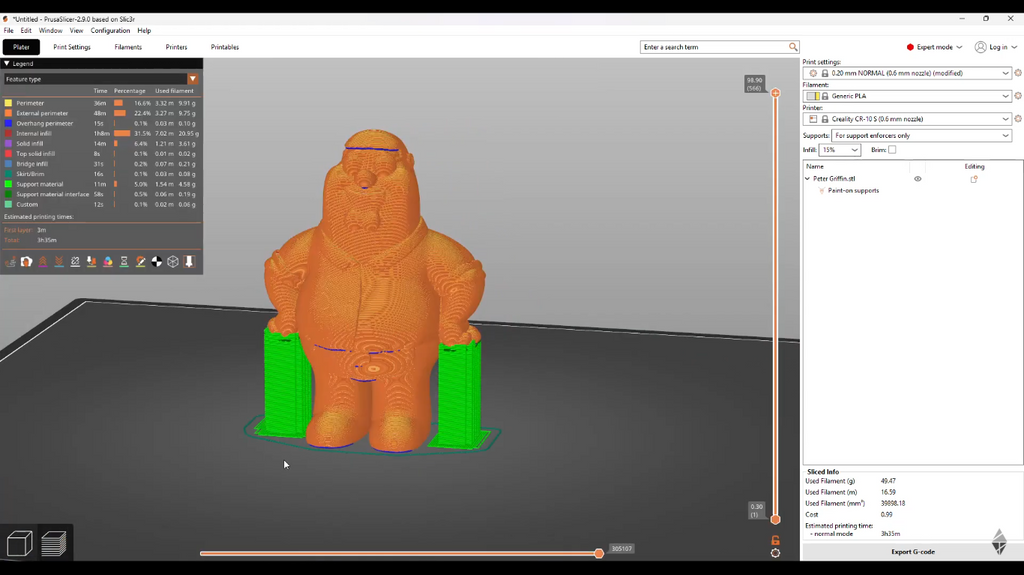Switch to the Filaments tab
Viewport: 1024px width, 575px height.
pyautogui.click(x=128, y=47)
